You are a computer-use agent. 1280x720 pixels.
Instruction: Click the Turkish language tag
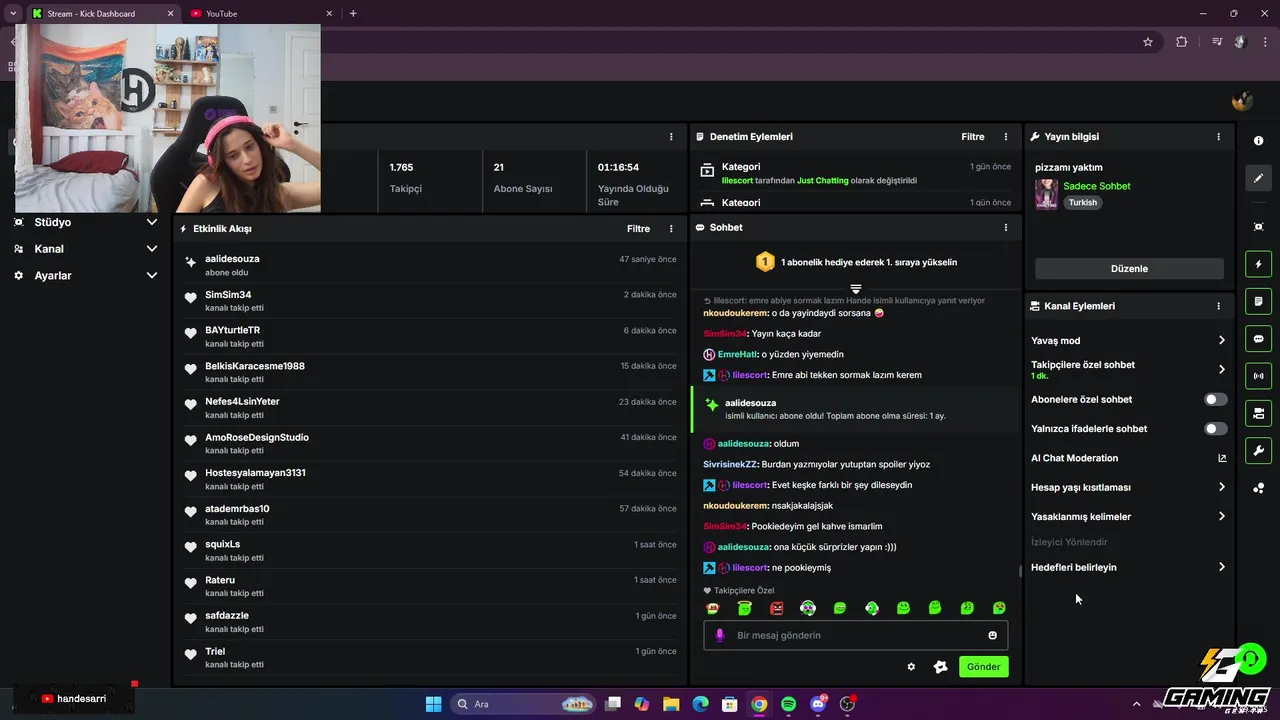pyautogui.click(x=1082, y=202)
